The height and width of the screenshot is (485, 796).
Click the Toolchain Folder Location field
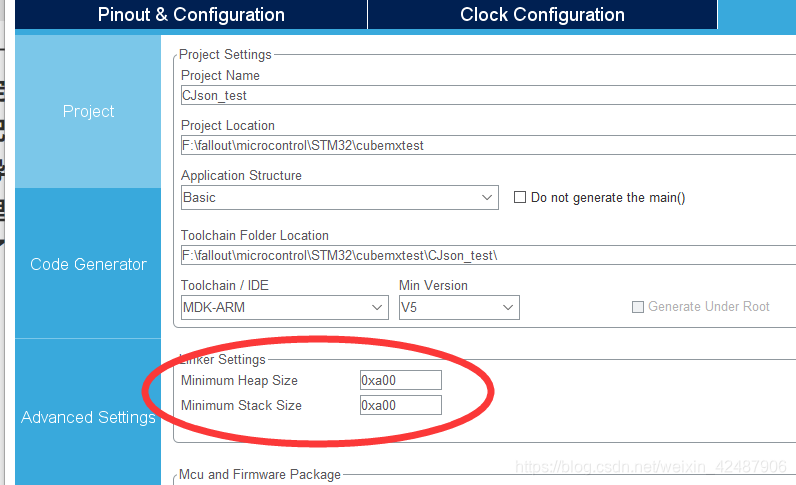(x=488, y=255)
